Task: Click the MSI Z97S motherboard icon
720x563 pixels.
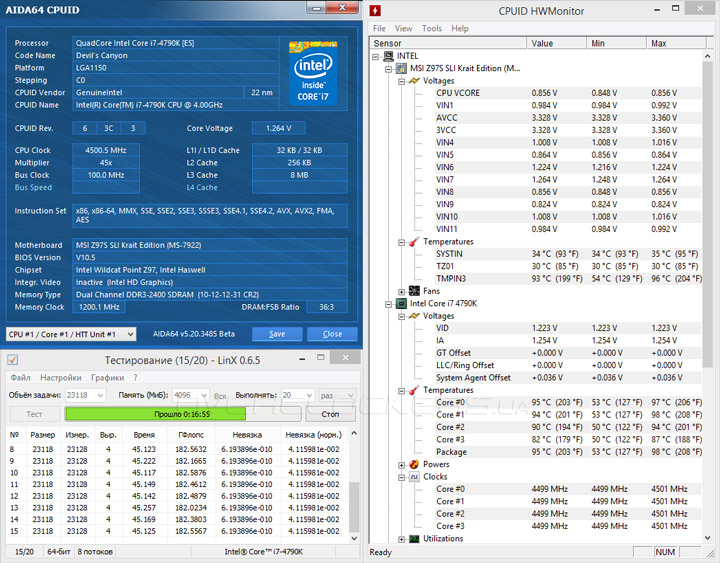Action: coord(402,68)
